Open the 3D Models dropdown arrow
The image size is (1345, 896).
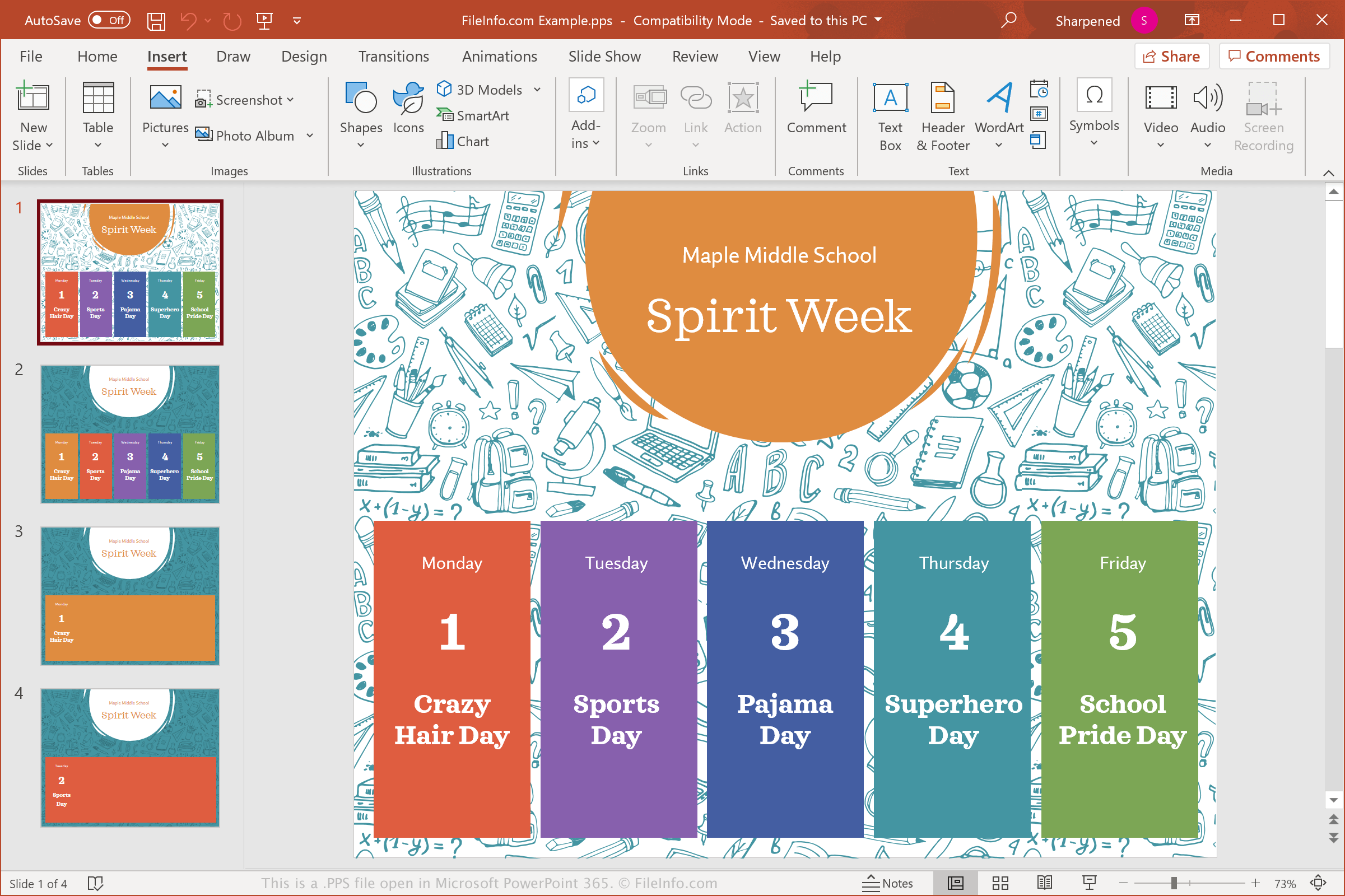click(x=537, y=90)
